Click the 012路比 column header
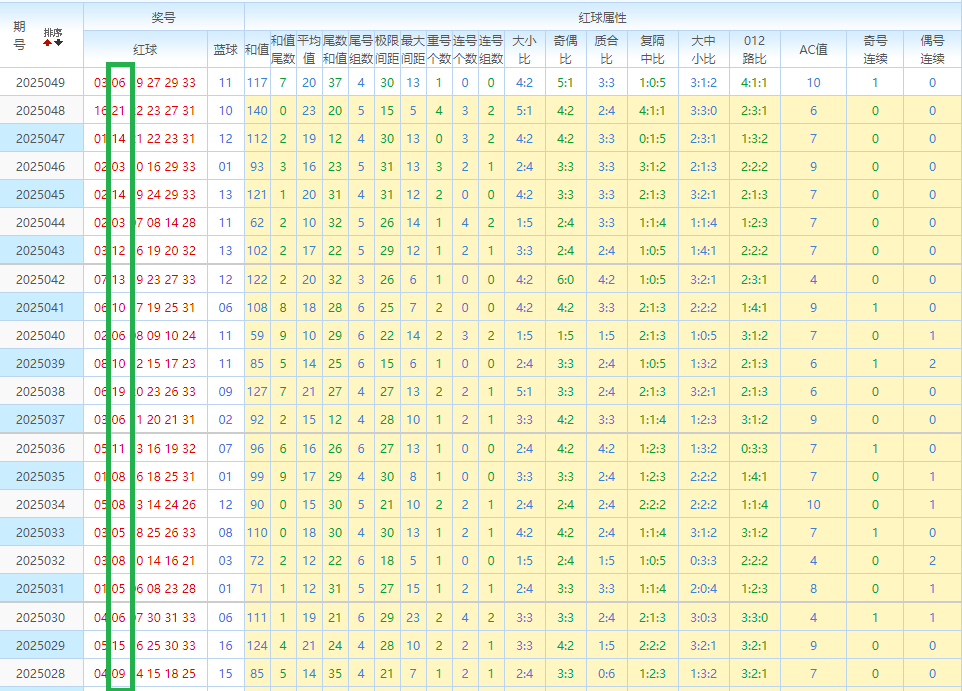 (754, 50)
